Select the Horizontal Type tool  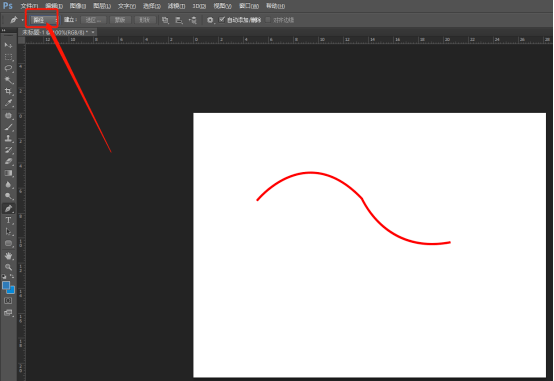[x=8, y=220]
